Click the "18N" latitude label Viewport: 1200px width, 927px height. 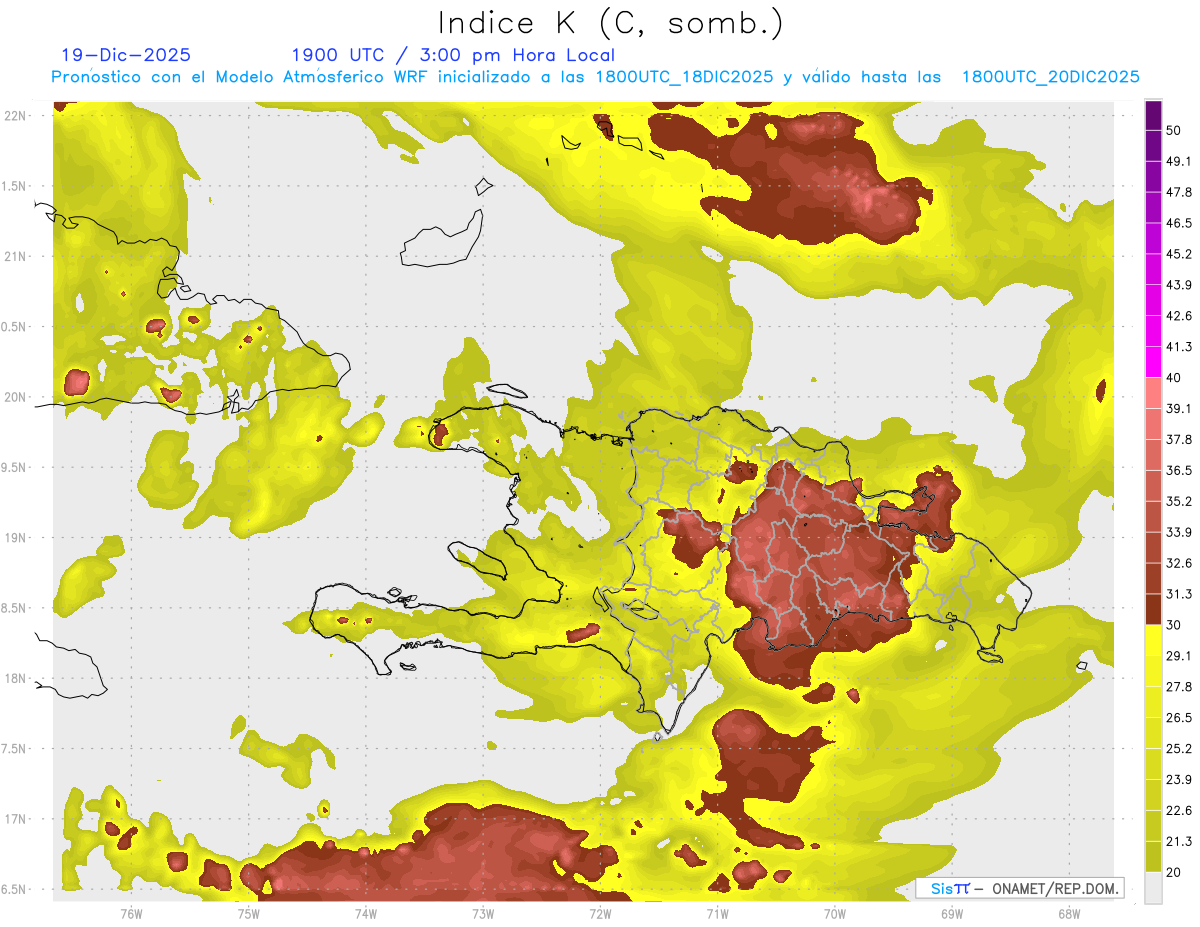pyautogui.click(x=15, y=678)
